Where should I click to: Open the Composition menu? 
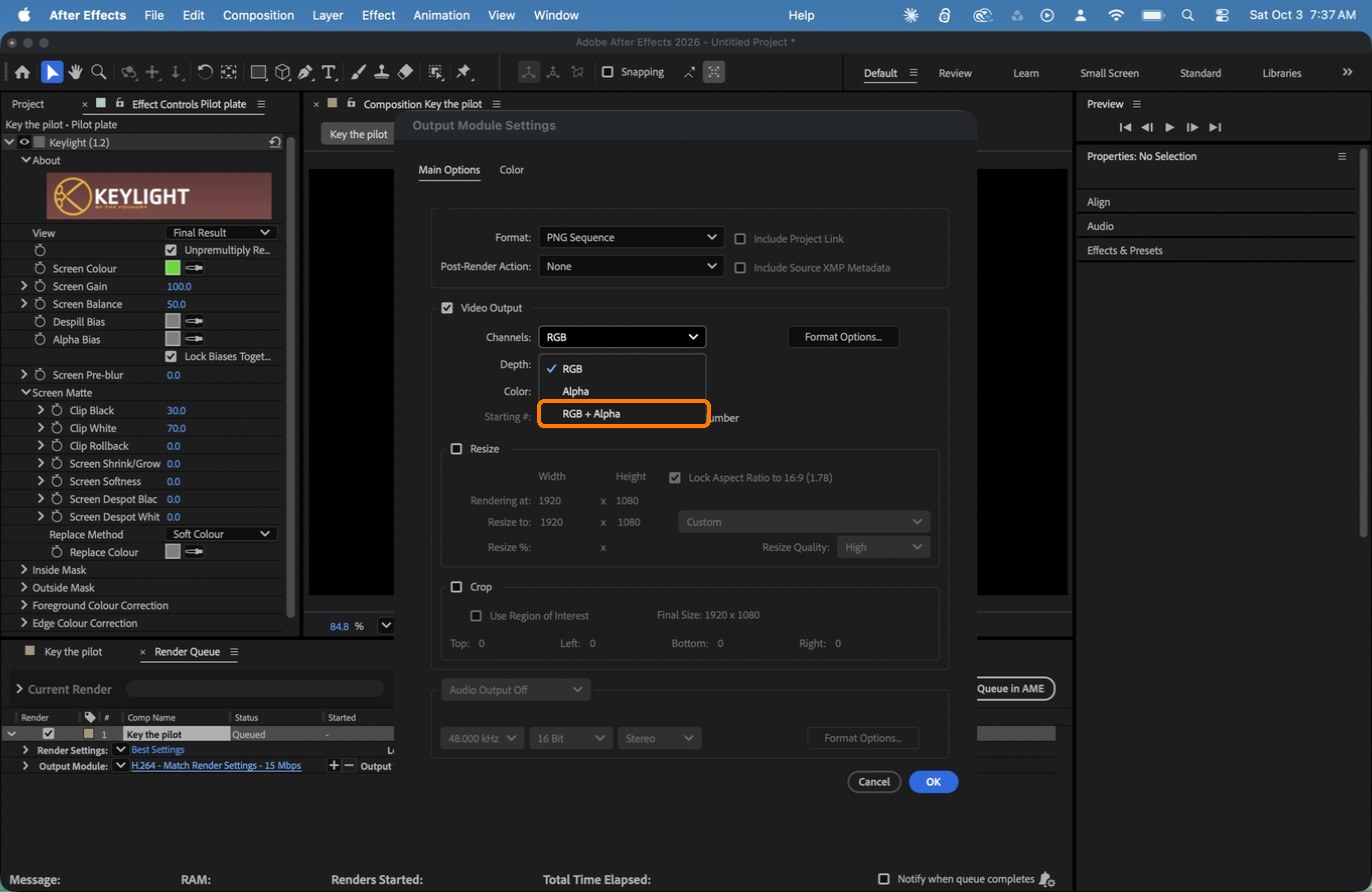(258, 15)
